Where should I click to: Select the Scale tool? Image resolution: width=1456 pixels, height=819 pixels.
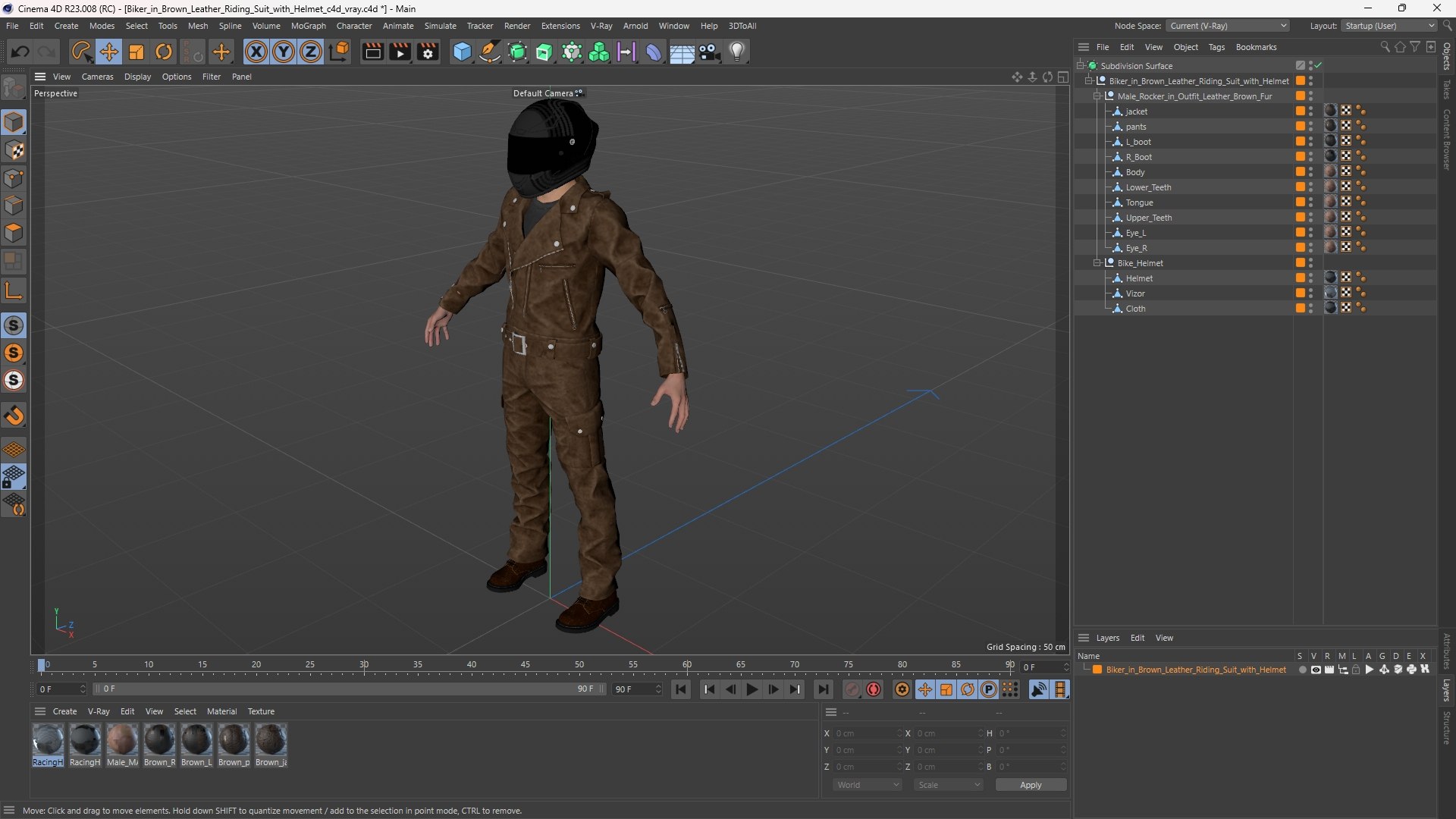[x=136, y=52]
